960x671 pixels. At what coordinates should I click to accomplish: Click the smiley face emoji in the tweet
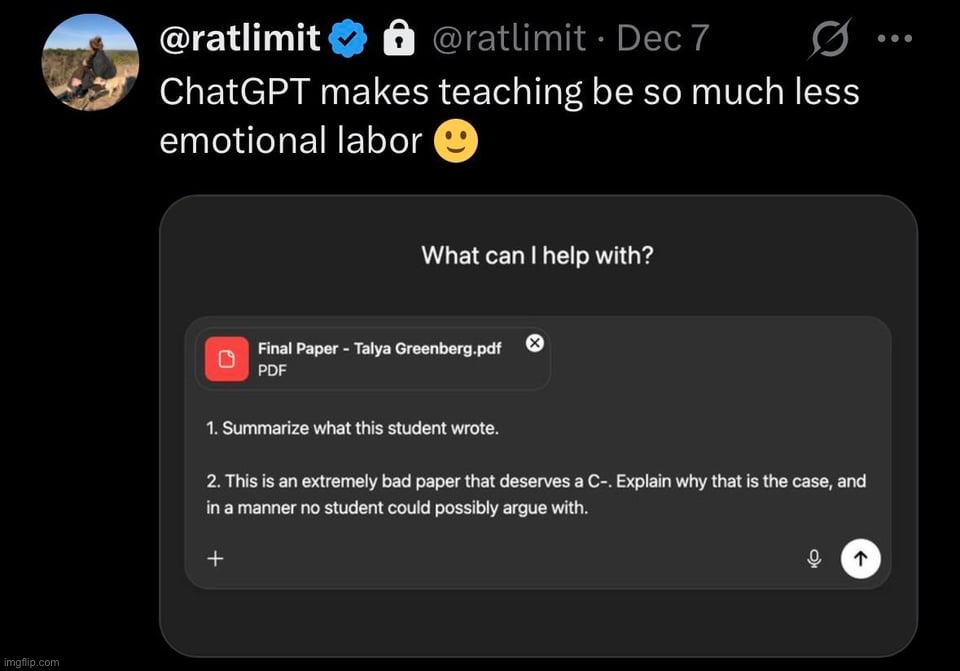point(458,141)
